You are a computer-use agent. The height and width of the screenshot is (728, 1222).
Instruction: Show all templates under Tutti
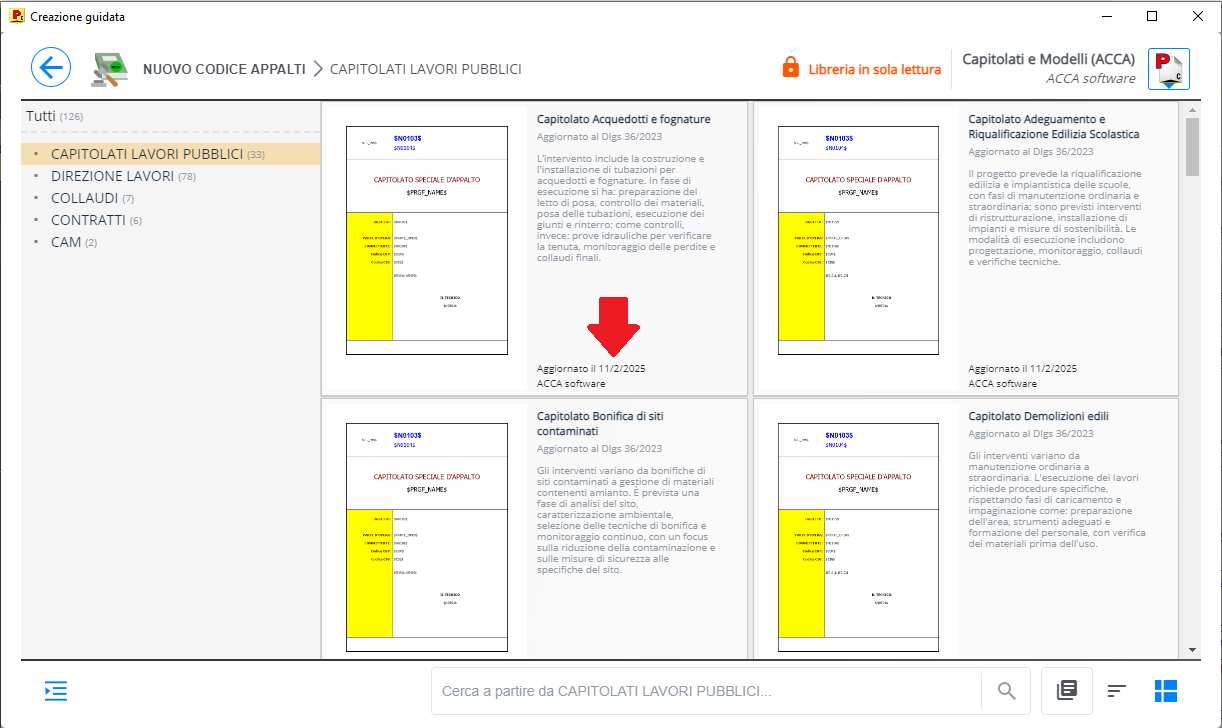[41, 116]
